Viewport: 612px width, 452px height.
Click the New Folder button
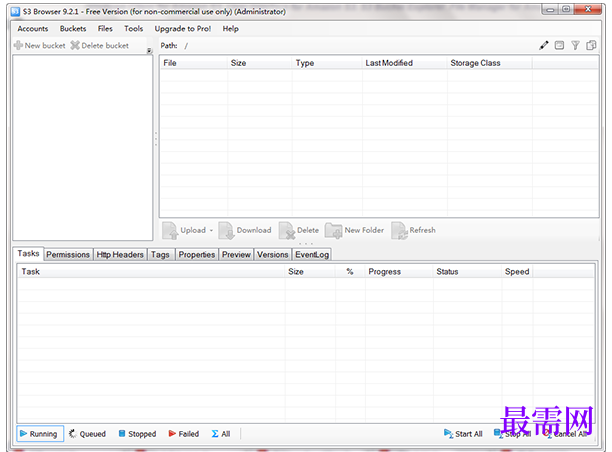click(354, 230)
